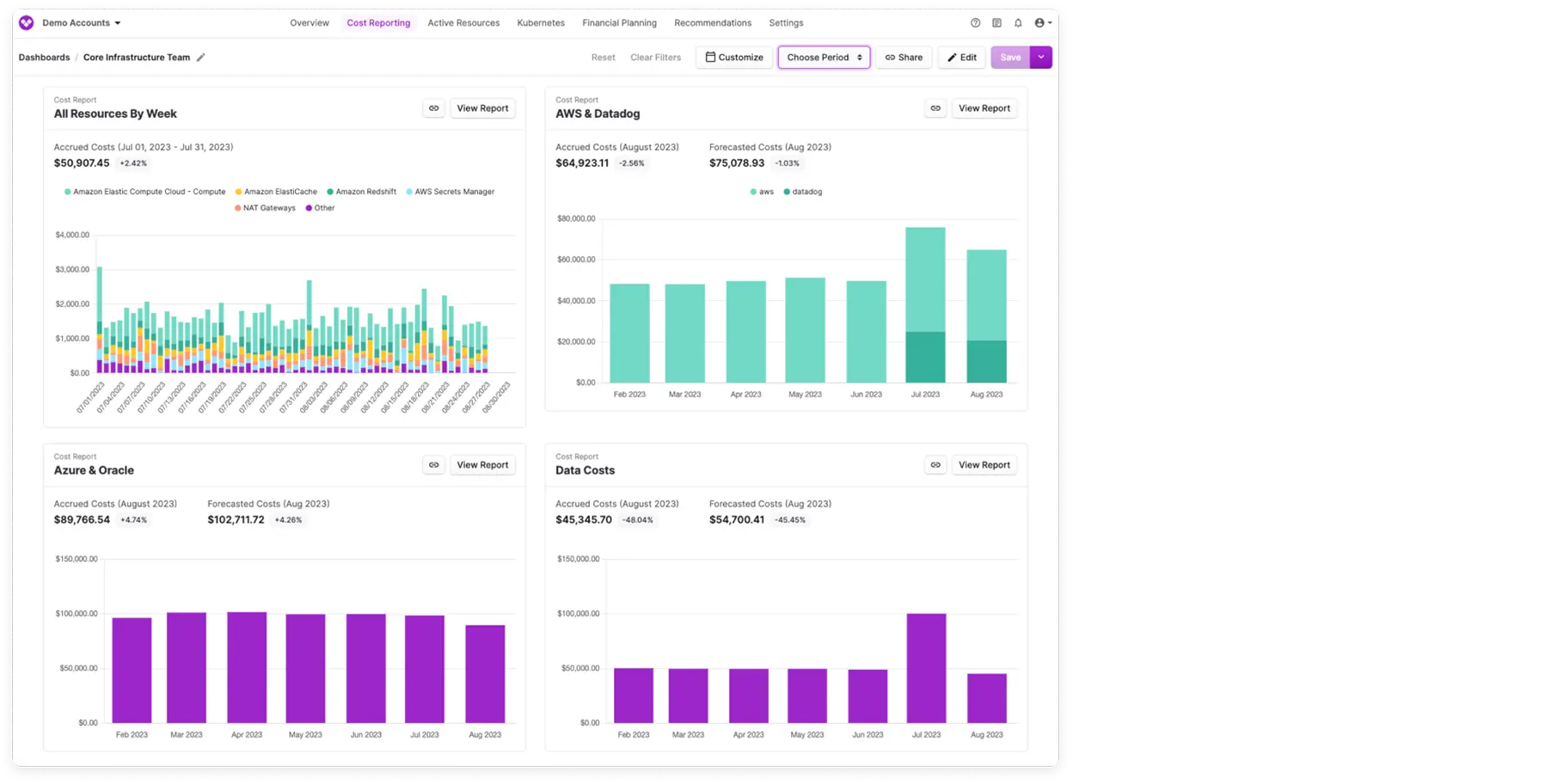This screenshot has height=784, width=1558.
Task: Expand the Save button dropdown arrow
Action: point(1041,58)
